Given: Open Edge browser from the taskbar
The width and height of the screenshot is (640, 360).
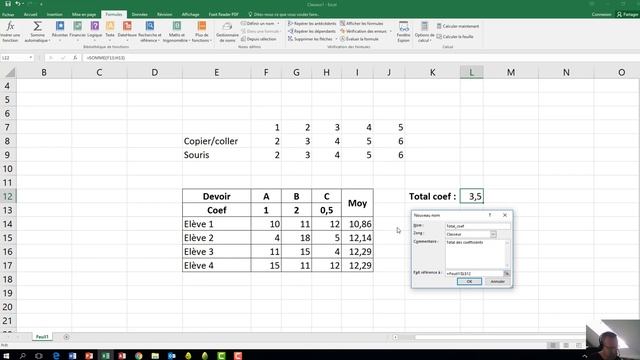Looking at the screenshot, I should pos(56,356).
